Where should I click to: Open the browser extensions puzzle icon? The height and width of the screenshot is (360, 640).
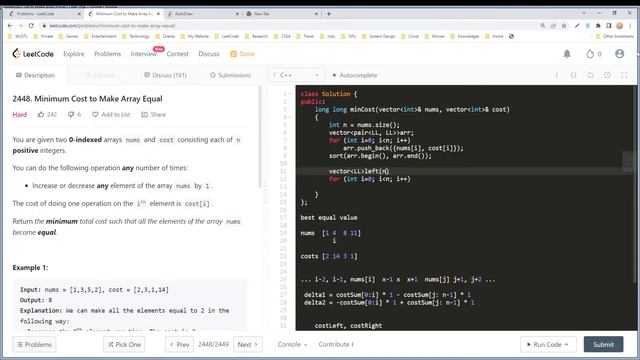[598, 26]
